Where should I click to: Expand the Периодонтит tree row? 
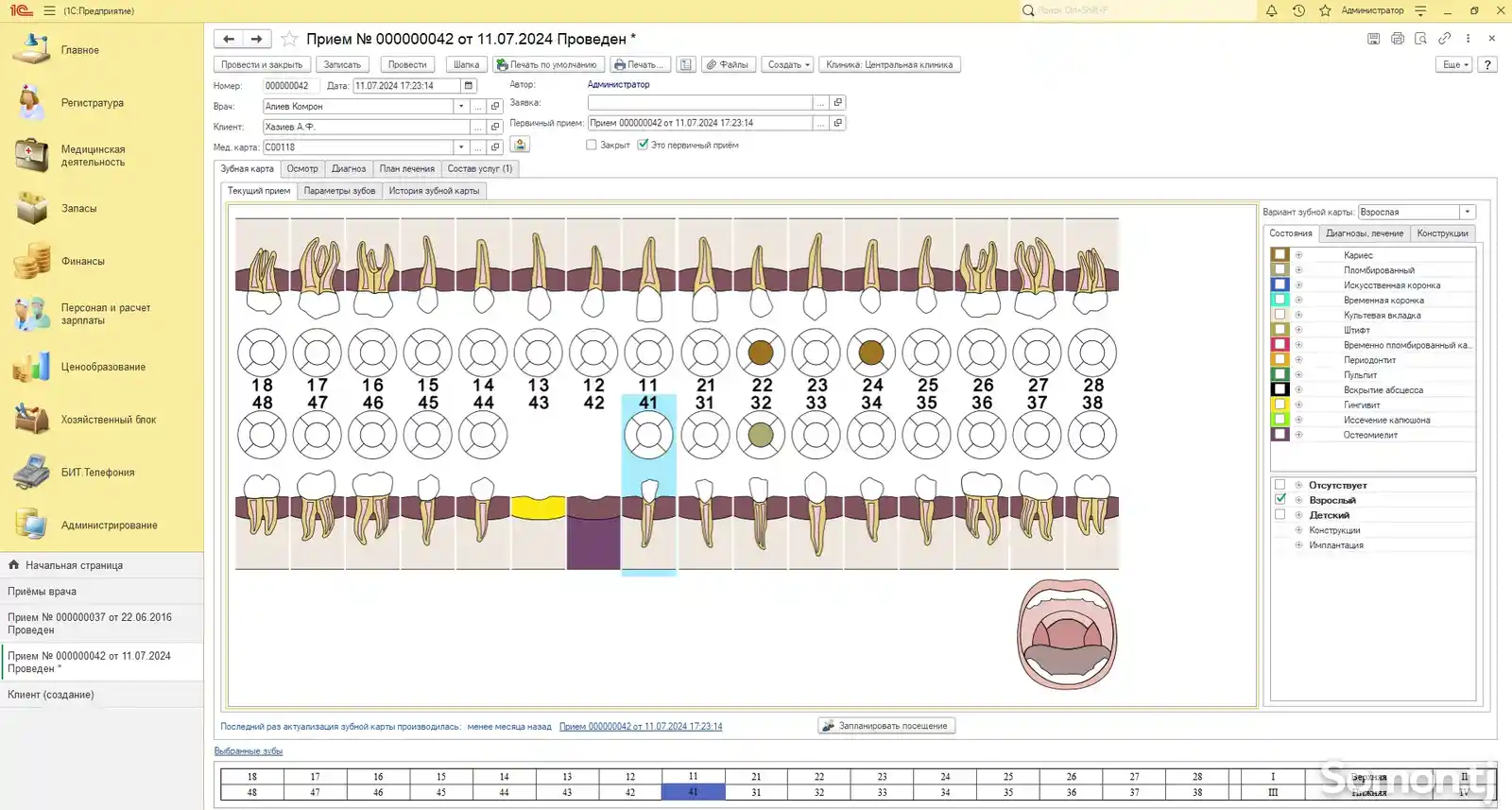pos(1298,360)
